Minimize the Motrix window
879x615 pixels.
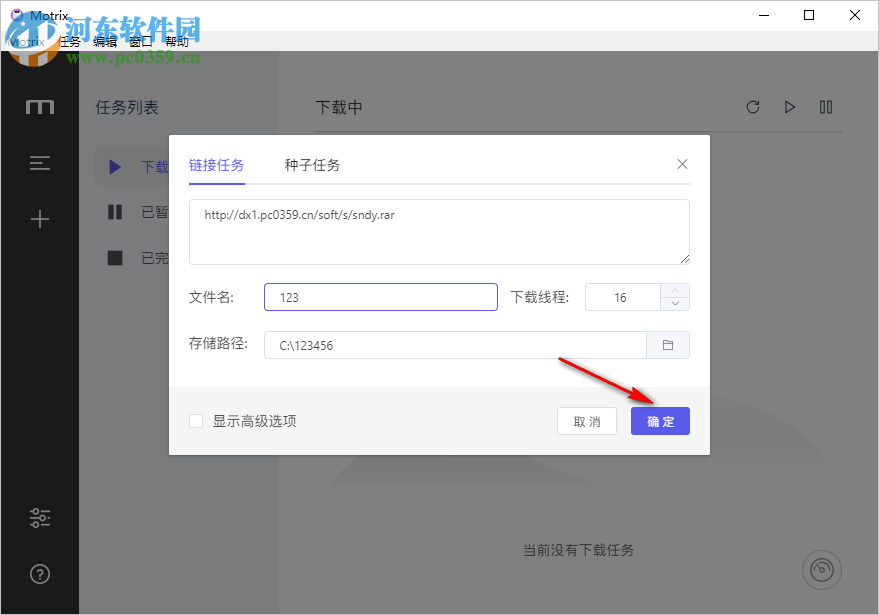click(x=764, y=15)
